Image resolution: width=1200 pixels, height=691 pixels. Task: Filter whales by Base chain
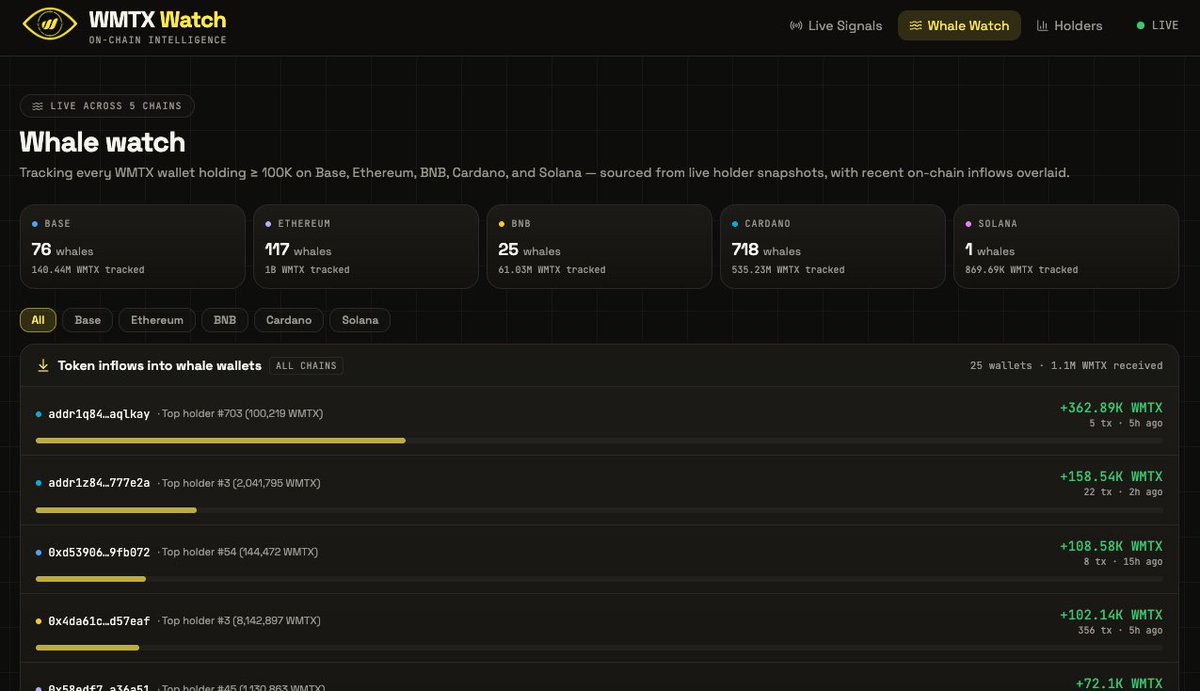pyautogui.click(x=88, y=320)
